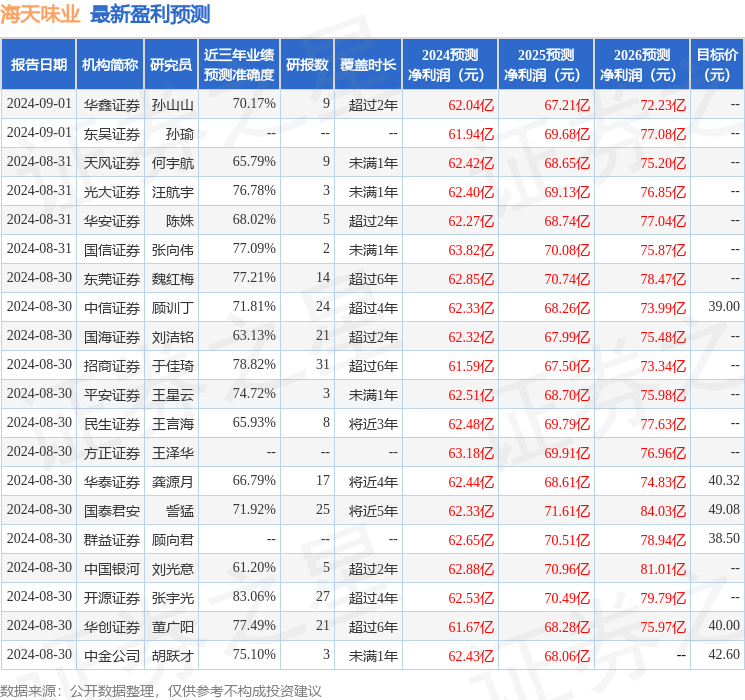Click target price 38.50
Viewport: 745px width, 700px height.
(724, 538)
